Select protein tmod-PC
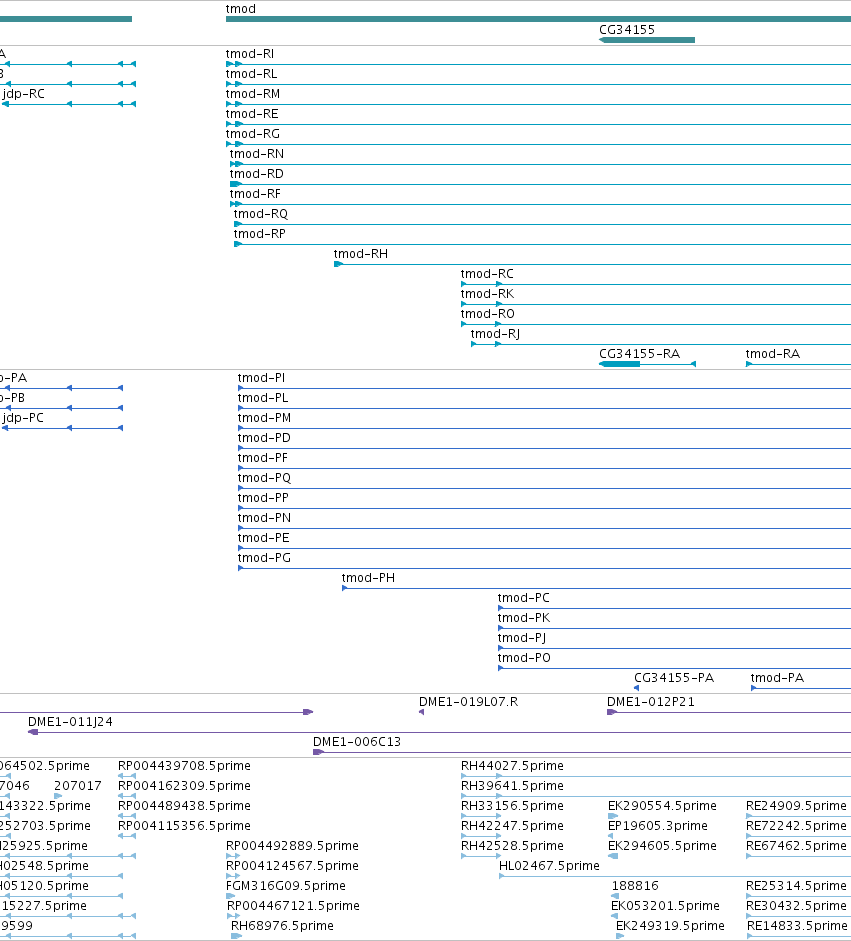Screen dimensions: 851x941 [x=523, y=598]
